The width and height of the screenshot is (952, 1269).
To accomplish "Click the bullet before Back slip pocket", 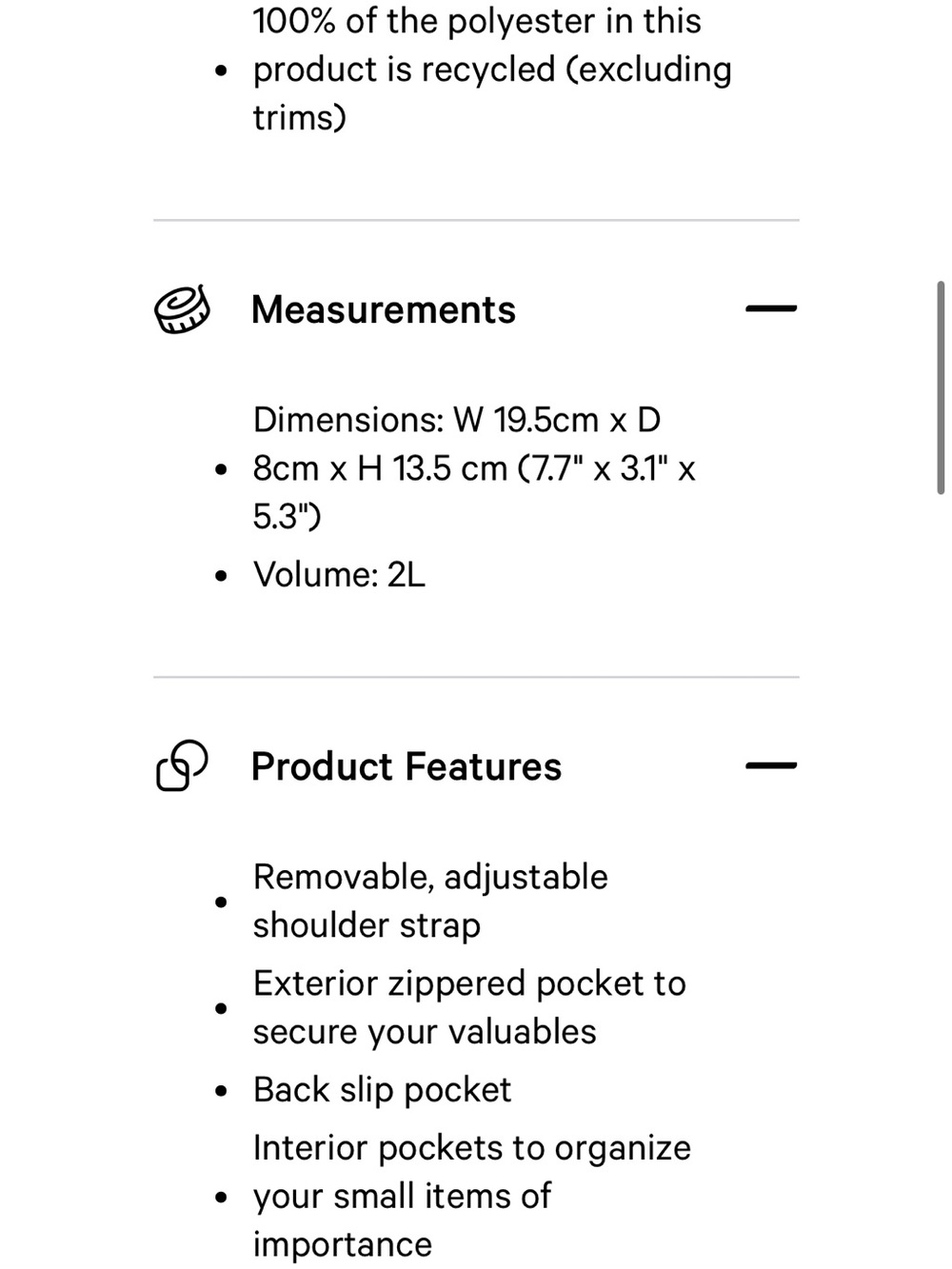I will 221,1091.
